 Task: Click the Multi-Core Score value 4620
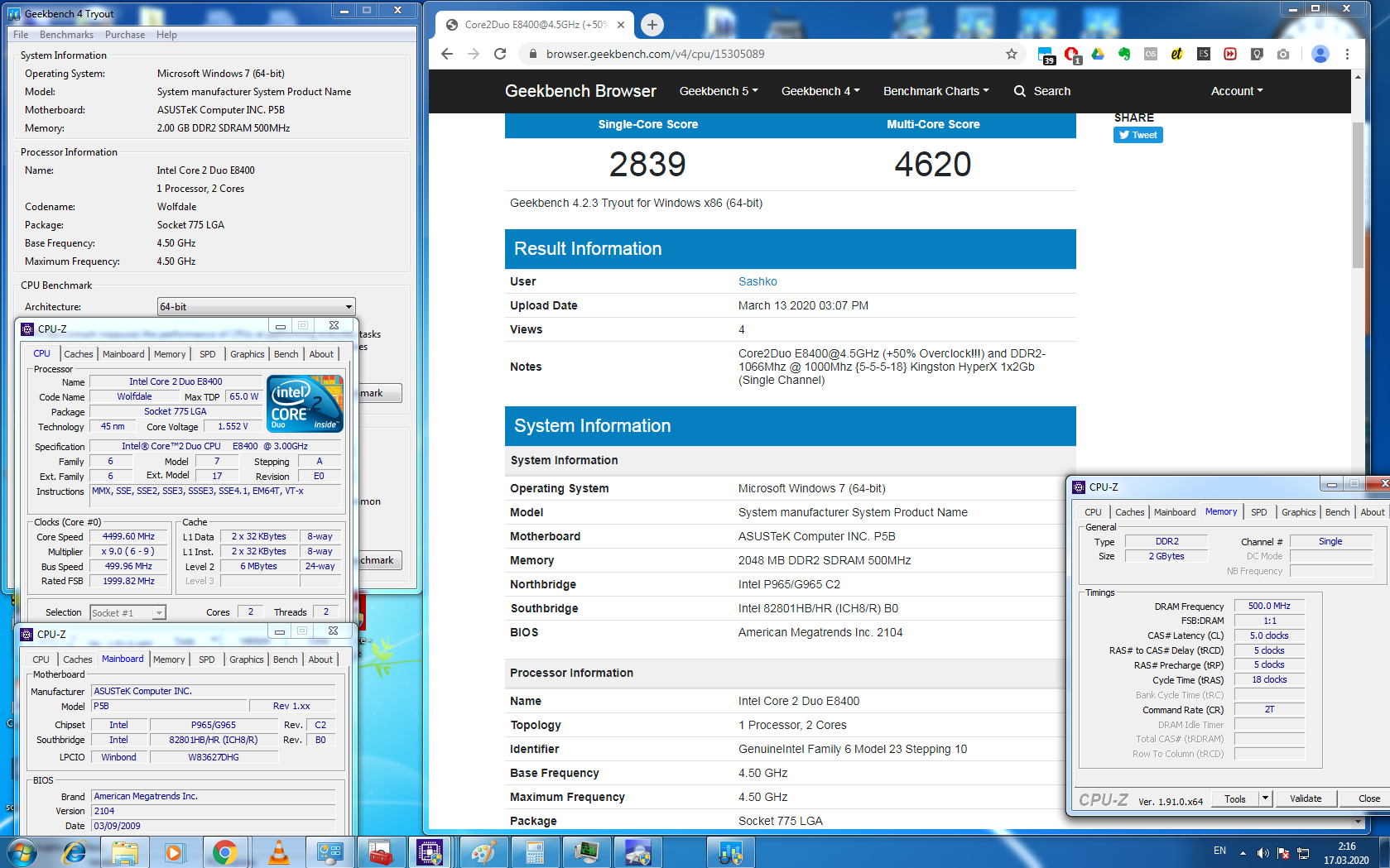932,164
